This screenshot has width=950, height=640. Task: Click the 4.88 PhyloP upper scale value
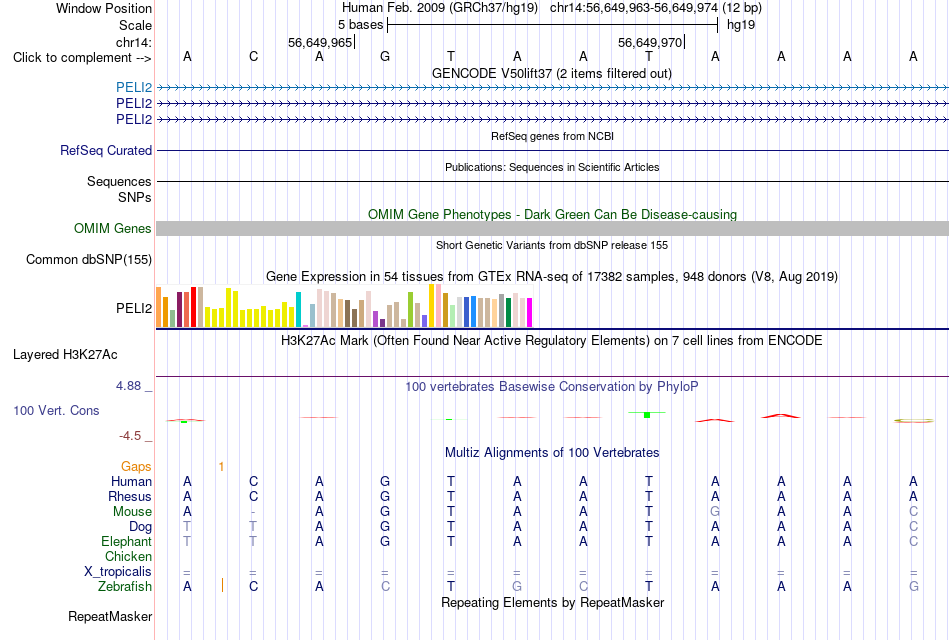click(128, 386)
